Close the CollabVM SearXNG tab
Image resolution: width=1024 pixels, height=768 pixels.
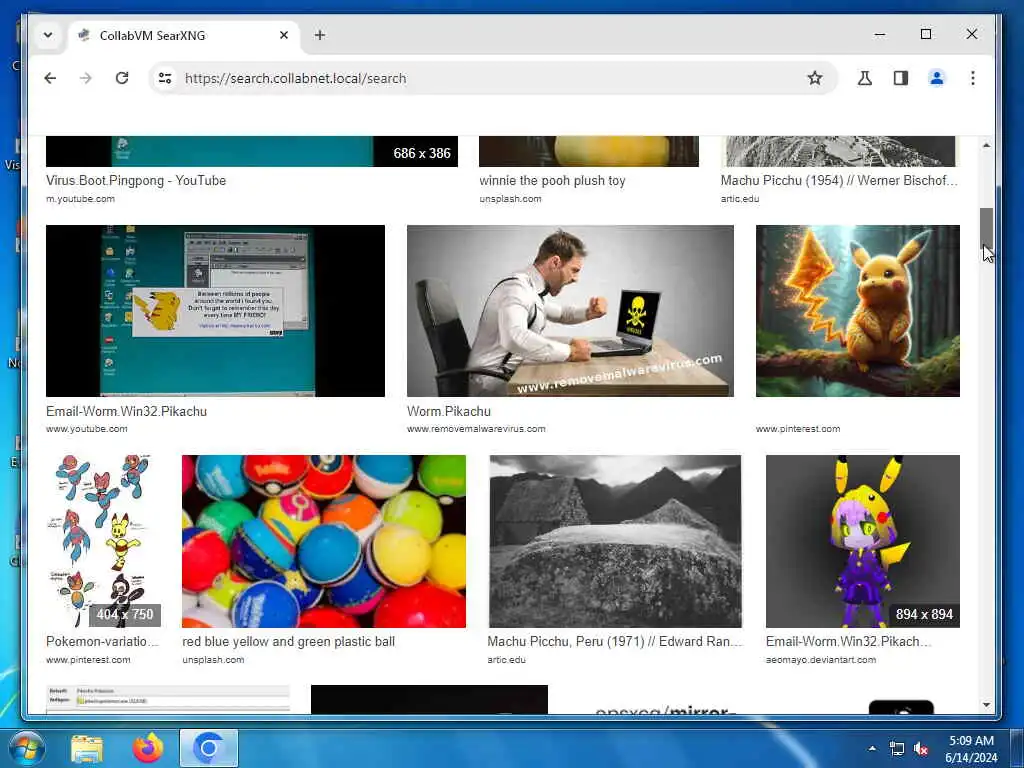click(x=283, y=35)
